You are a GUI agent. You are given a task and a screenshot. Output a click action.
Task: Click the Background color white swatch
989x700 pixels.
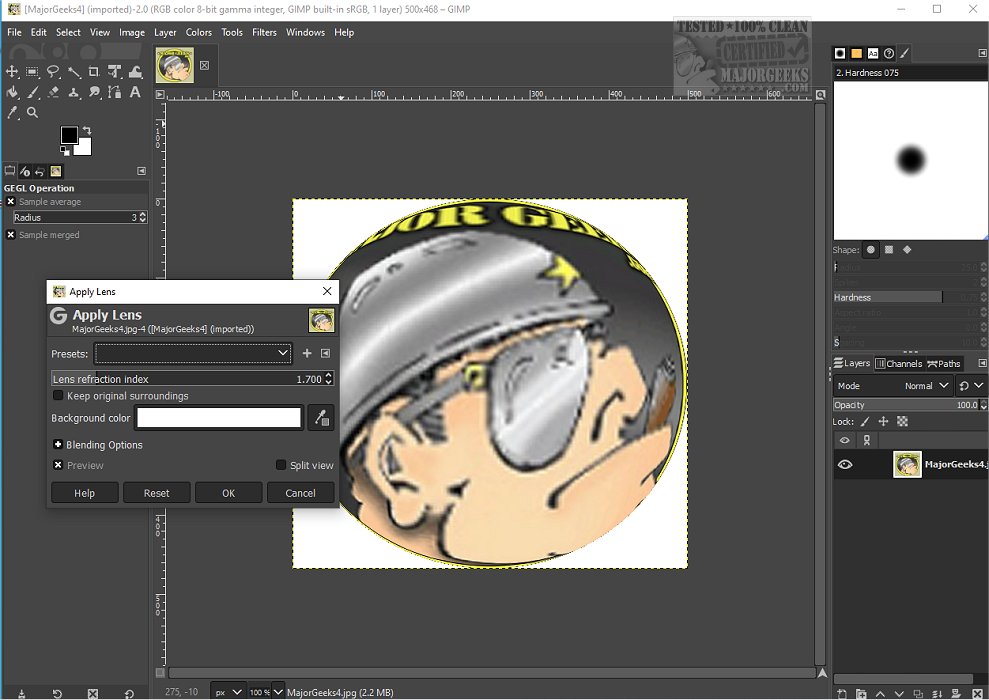219,417
